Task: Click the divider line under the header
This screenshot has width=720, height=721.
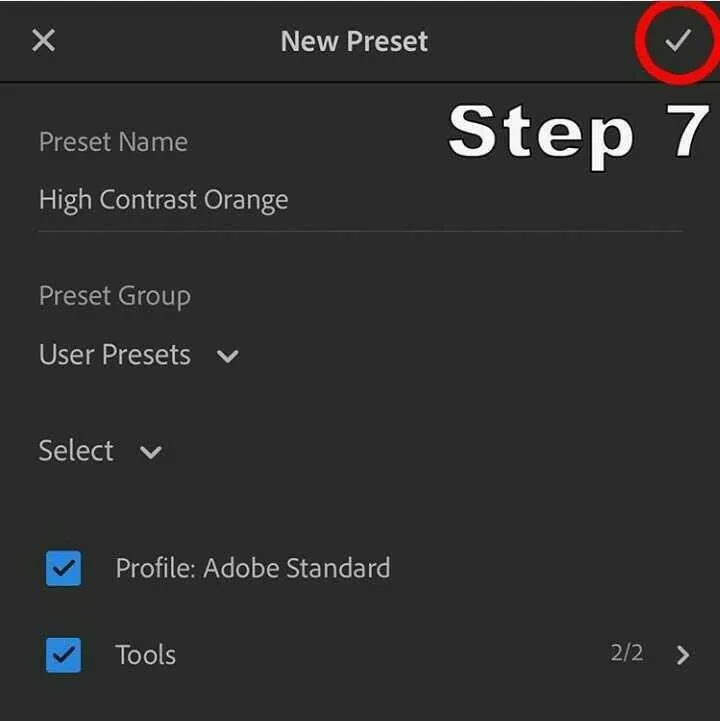Action: point(360,82)
